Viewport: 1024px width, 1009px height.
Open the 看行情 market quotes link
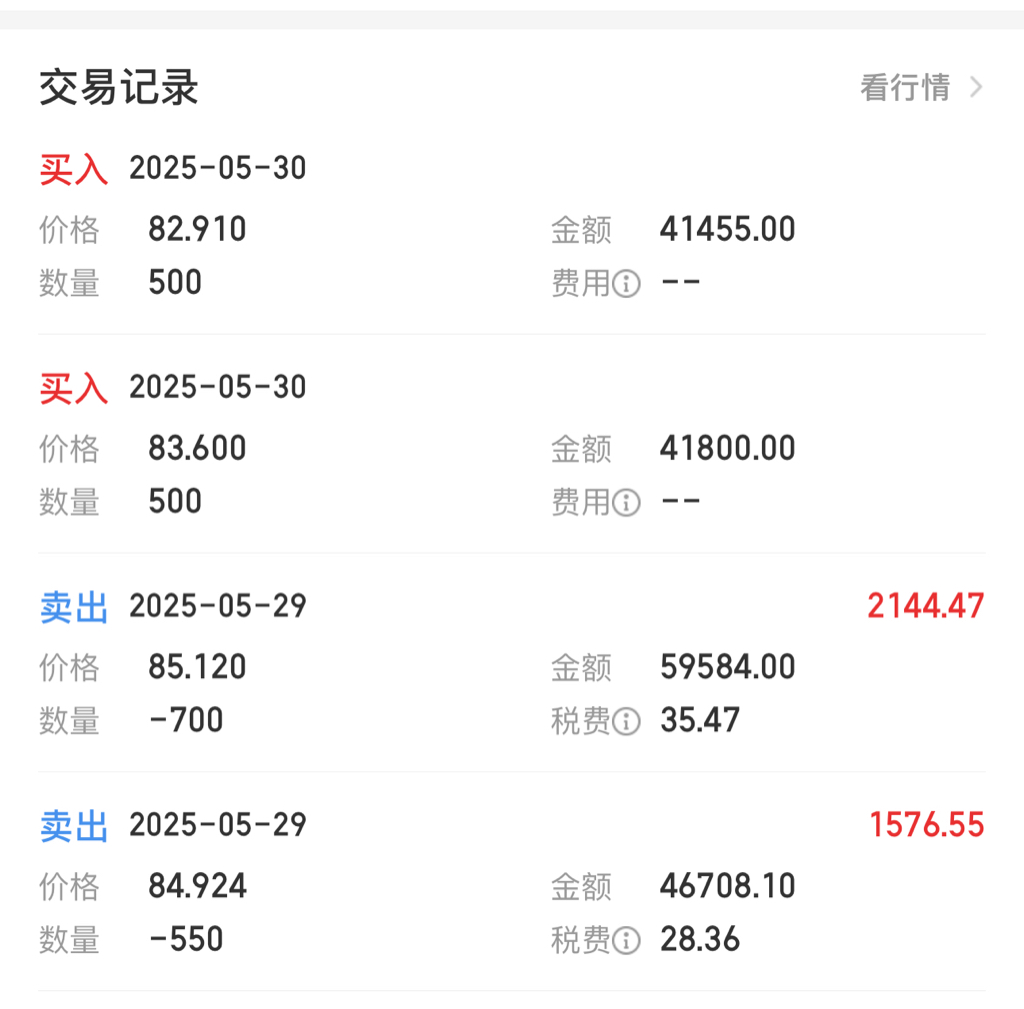click(904, 87)
